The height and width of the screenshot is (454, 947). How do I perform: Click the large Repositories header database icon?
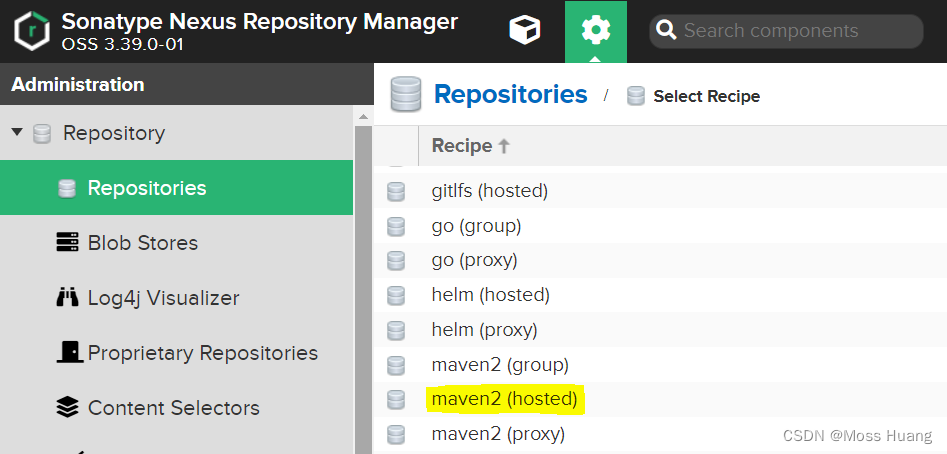tap(406, 94)
